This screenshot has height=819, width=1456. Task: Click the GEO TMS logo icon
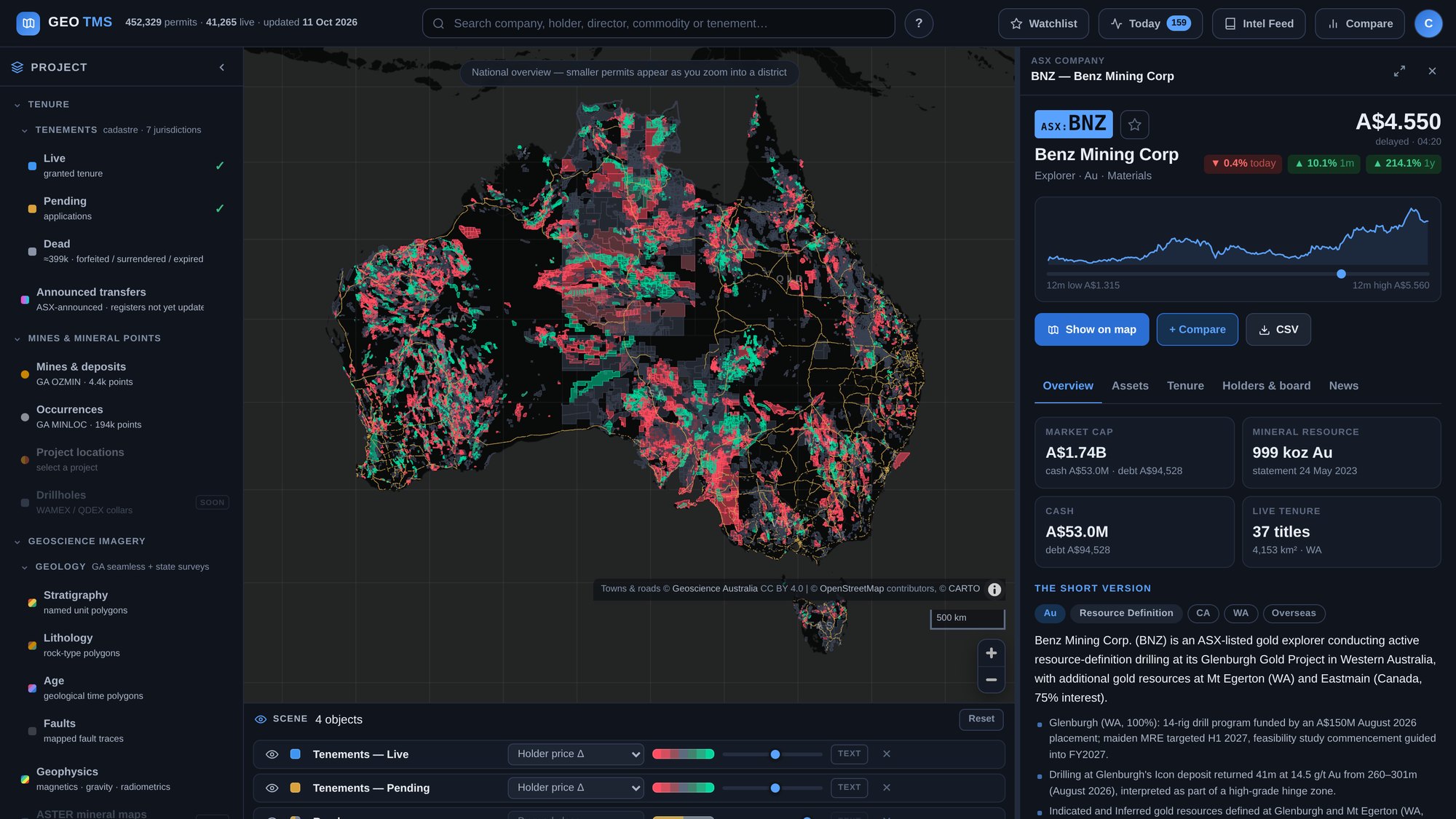point(28,23)
